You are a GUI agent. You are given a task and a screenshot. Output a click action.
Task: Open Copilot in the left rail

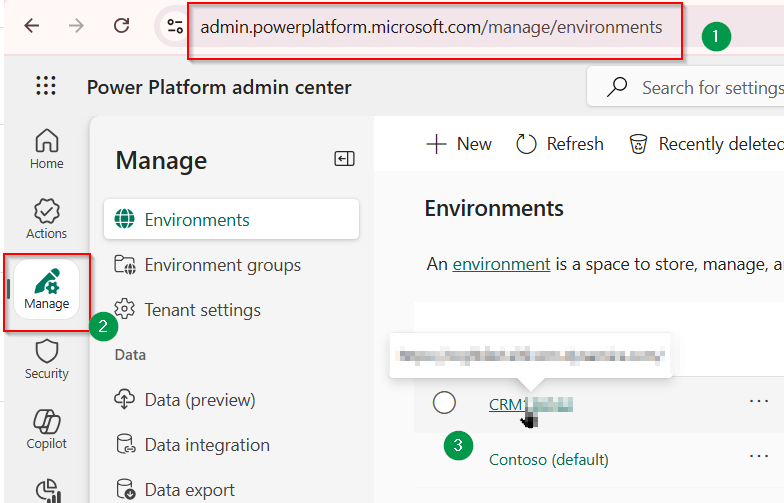[x=46, y=430]
